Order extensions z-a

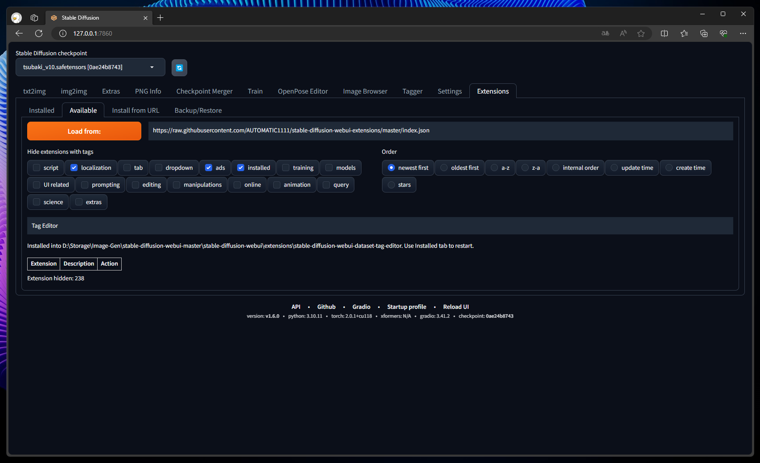(525, 168)
